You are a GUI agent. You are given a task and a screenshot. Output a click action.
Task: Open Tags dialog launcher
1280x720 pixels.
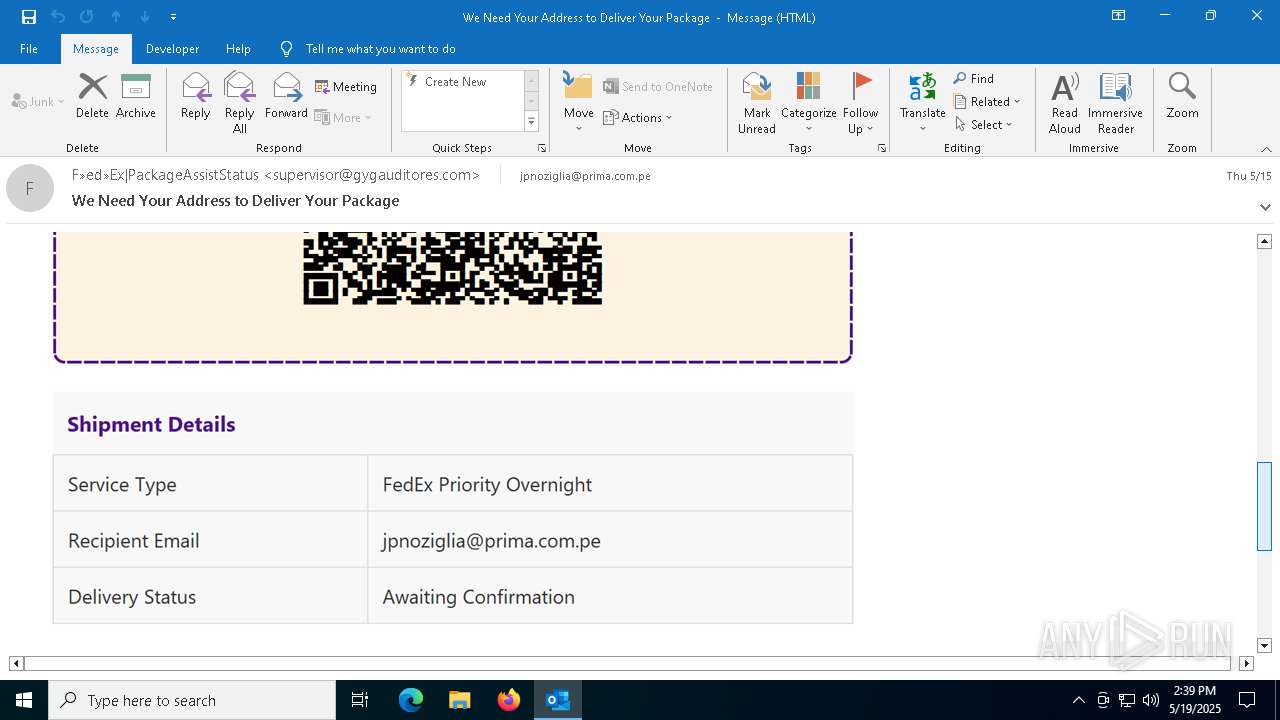point(882,148)
